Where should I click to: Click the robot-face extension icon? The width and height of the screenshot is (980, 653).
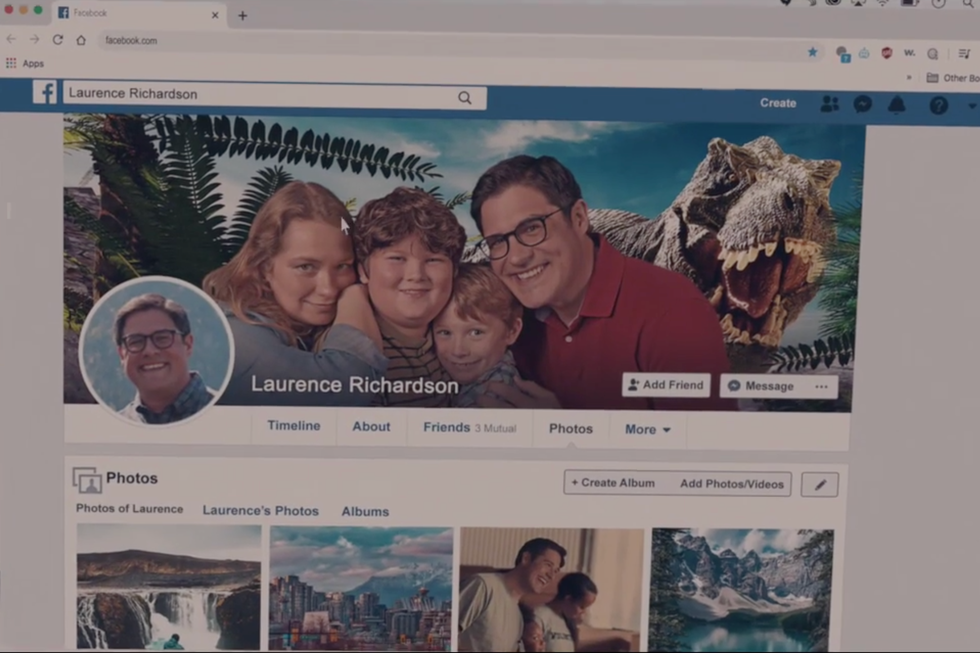[x=864, y=54]
